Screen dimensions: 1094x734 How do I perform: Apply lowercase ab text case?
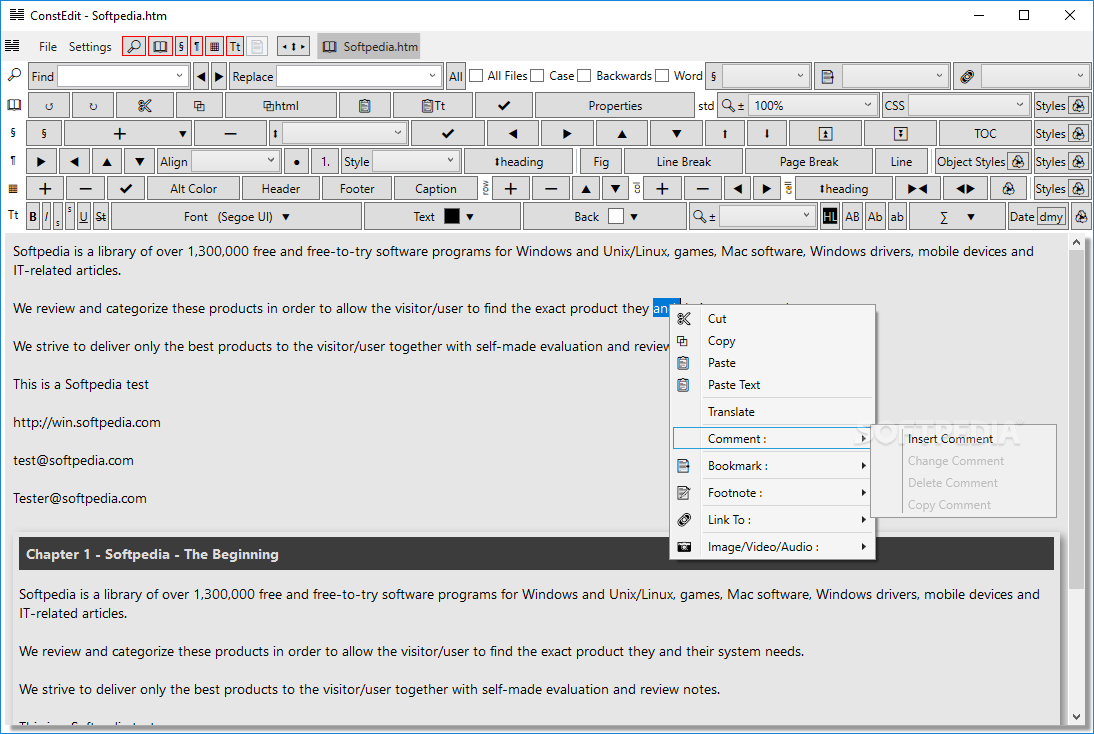point(897,217)
